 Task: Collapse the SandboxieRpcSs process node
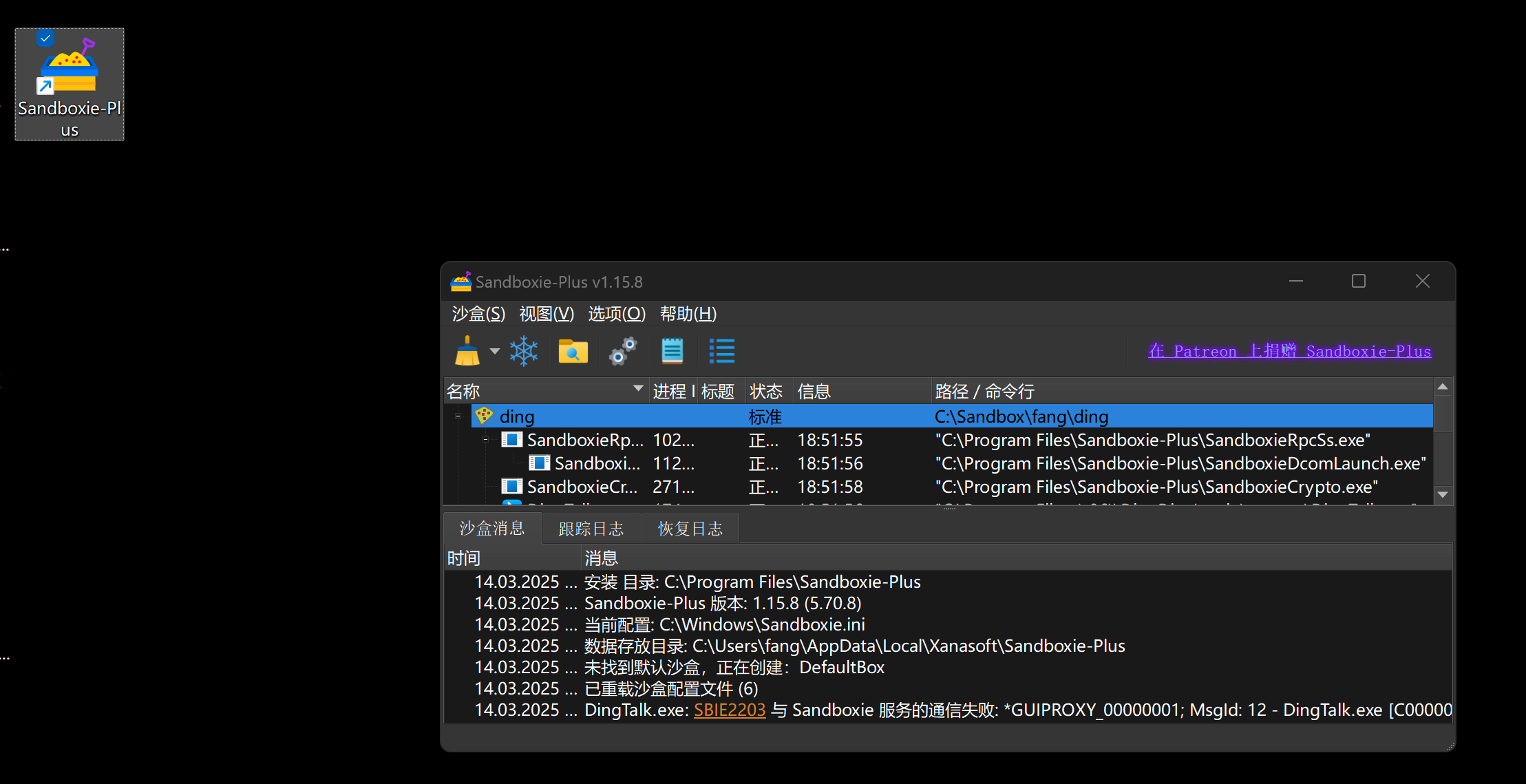click(486, 439)
